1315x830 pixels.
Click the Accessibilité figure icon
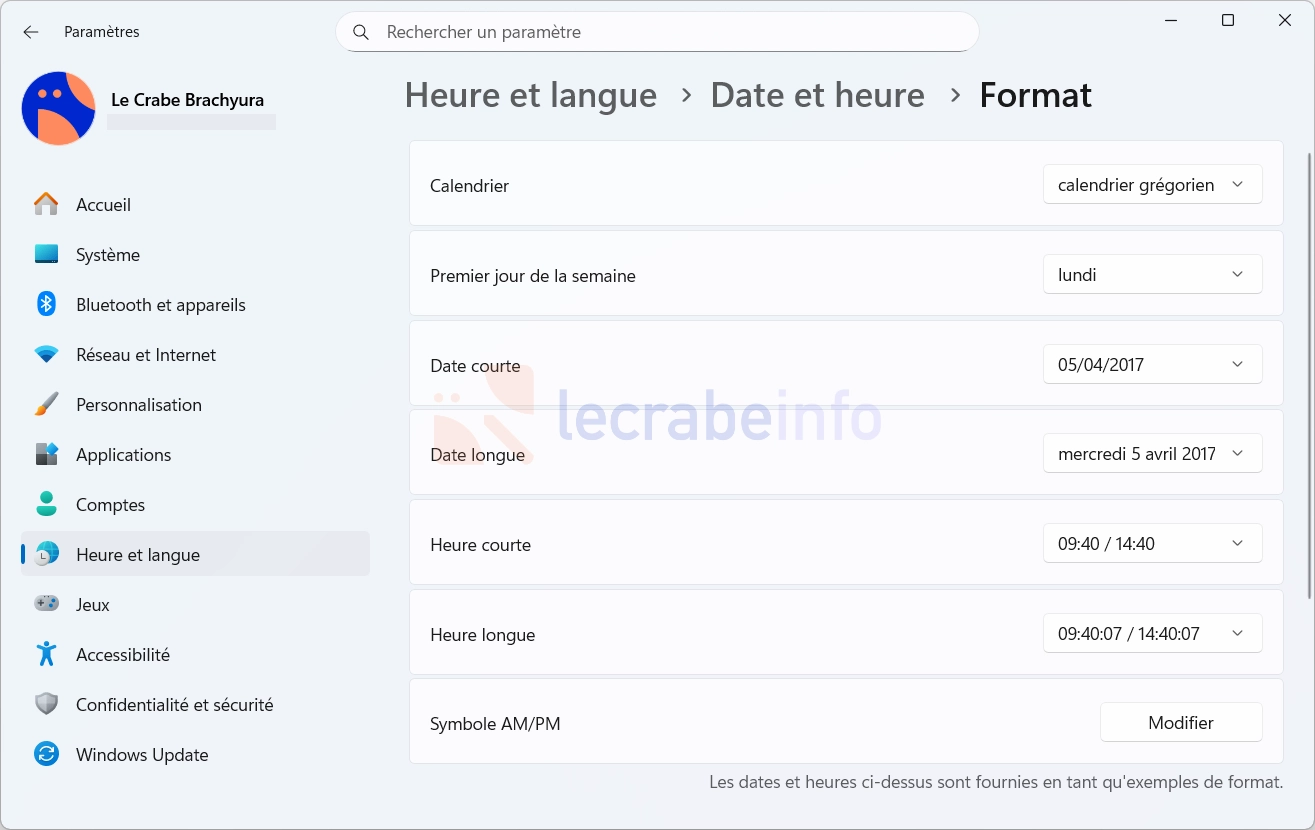pyautogui.click(x=46, y=654)
